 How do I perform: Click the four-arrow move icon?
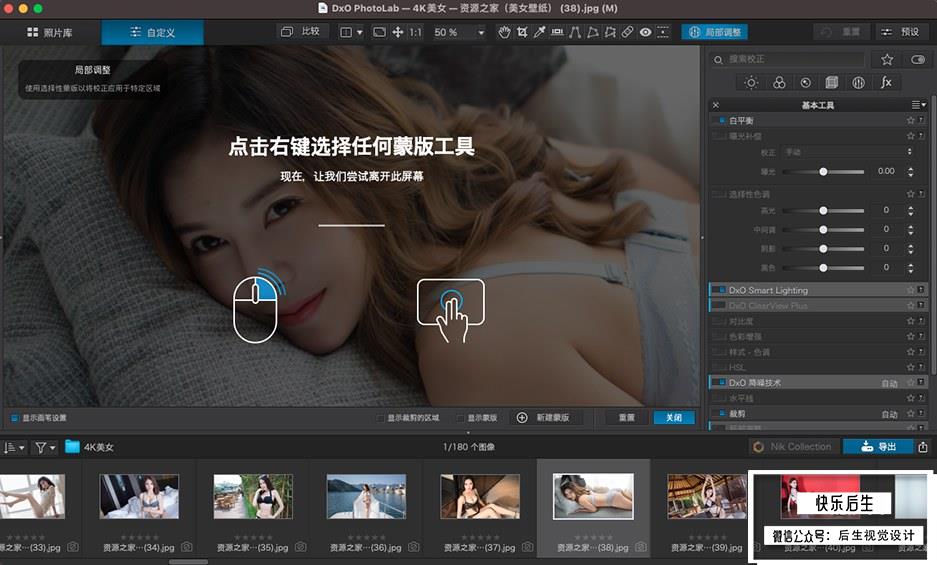pos(397,32)
